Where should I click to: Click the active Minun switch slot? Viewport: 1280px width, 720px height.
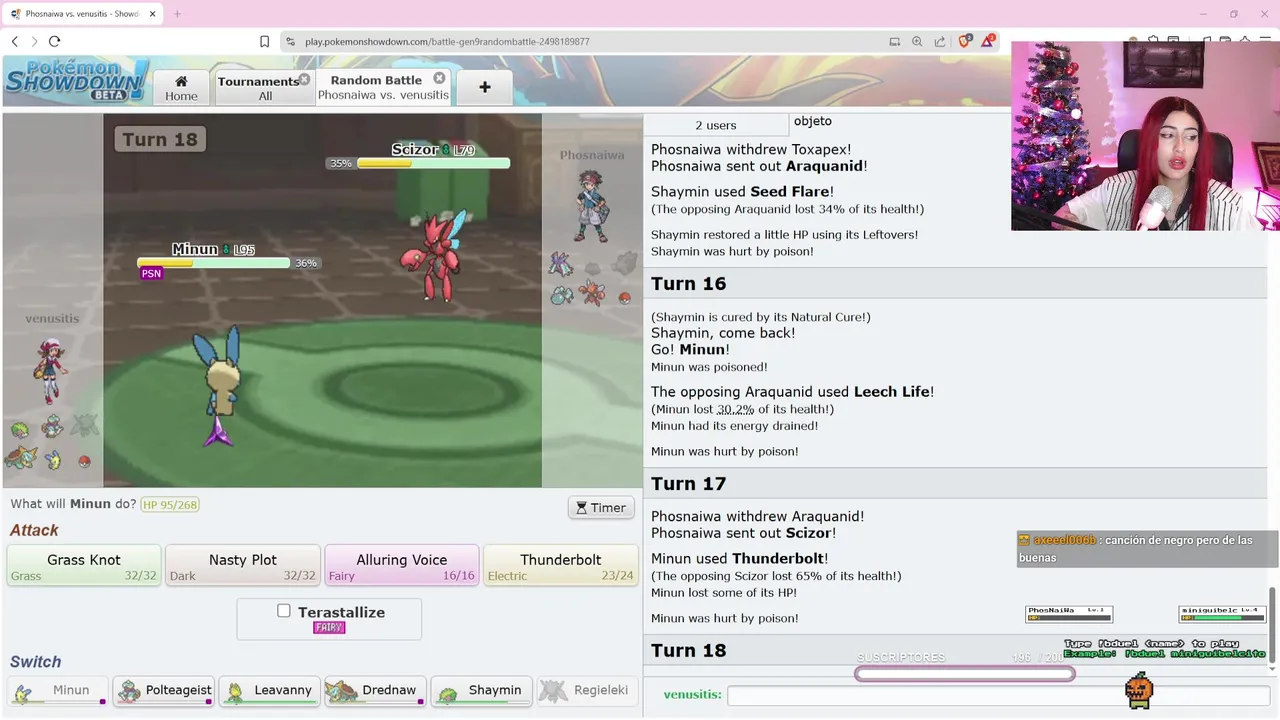(x=58, y=690)
